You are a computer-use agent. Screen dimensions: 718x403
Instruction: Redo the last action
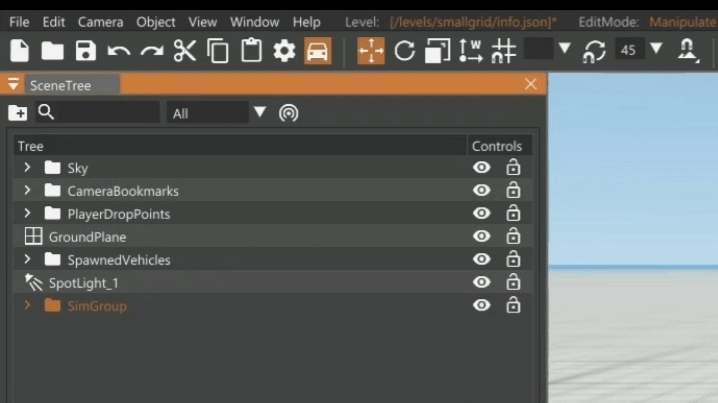pyautogui.click(x=152, y=50)
